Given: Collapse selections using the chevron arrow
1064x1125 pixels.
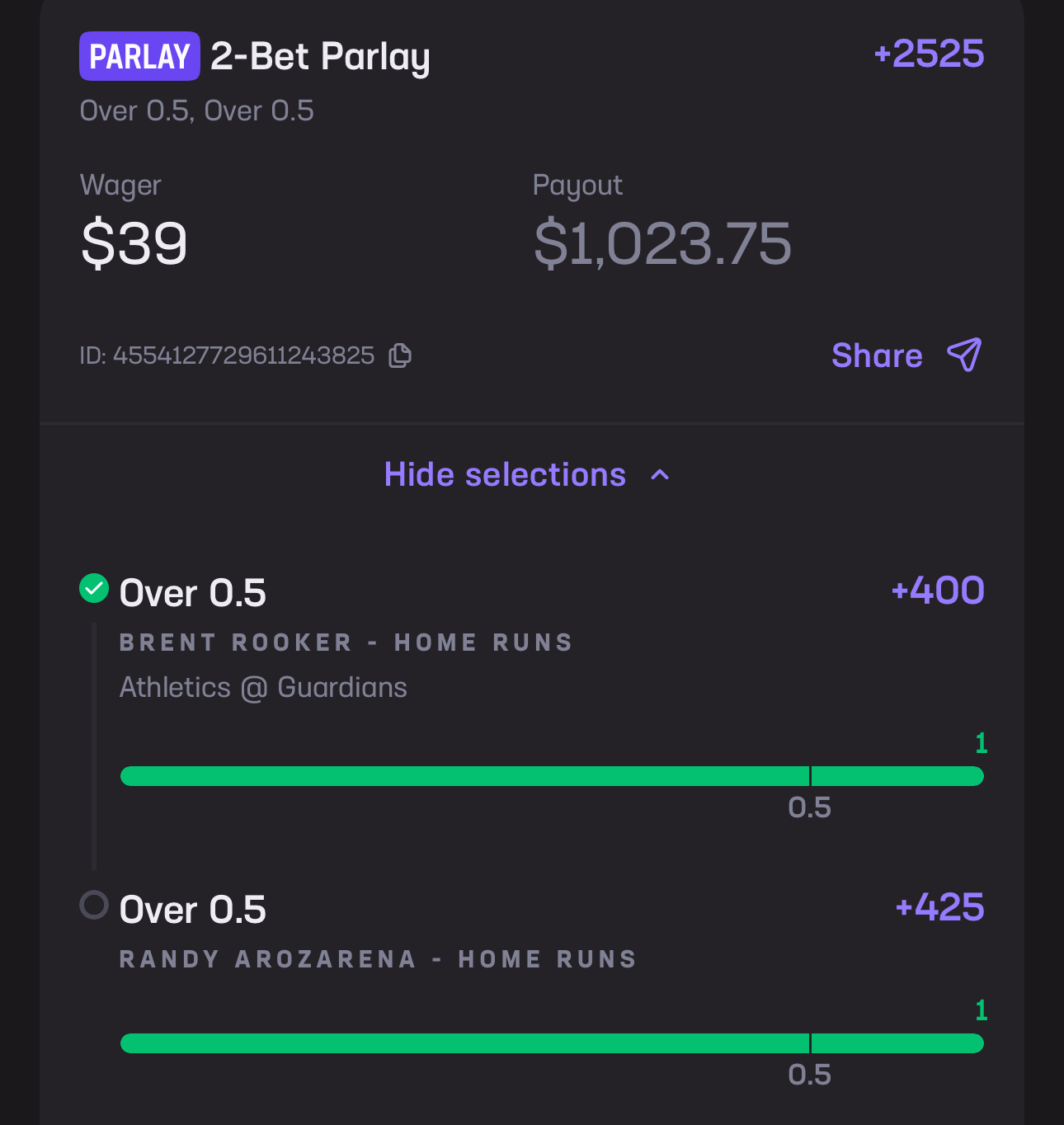Looking at the screenshot, I should coord(660,475).
